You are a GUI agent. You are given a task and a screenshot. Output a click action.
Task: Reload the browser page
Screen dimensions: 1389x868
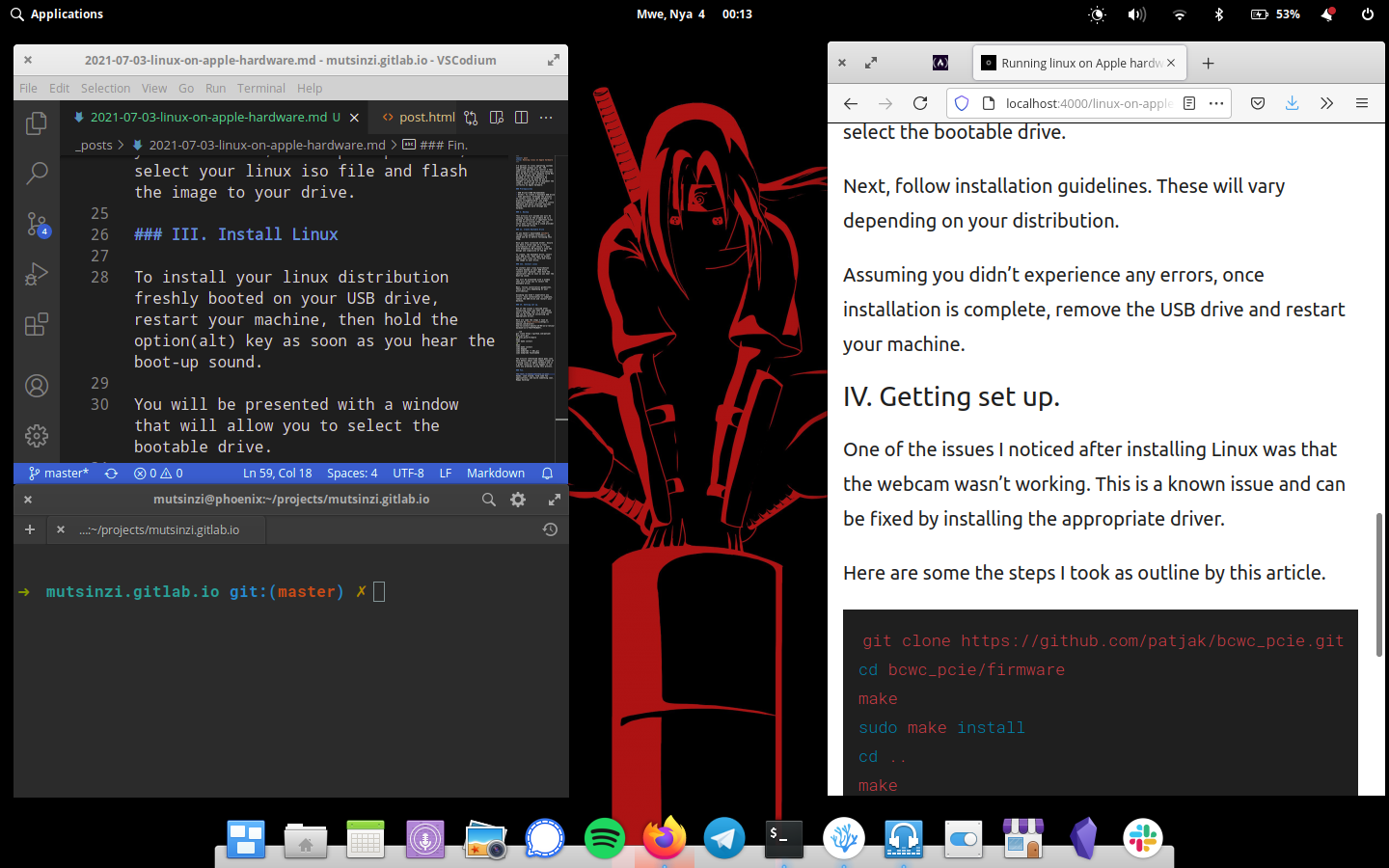pos(920,103)
